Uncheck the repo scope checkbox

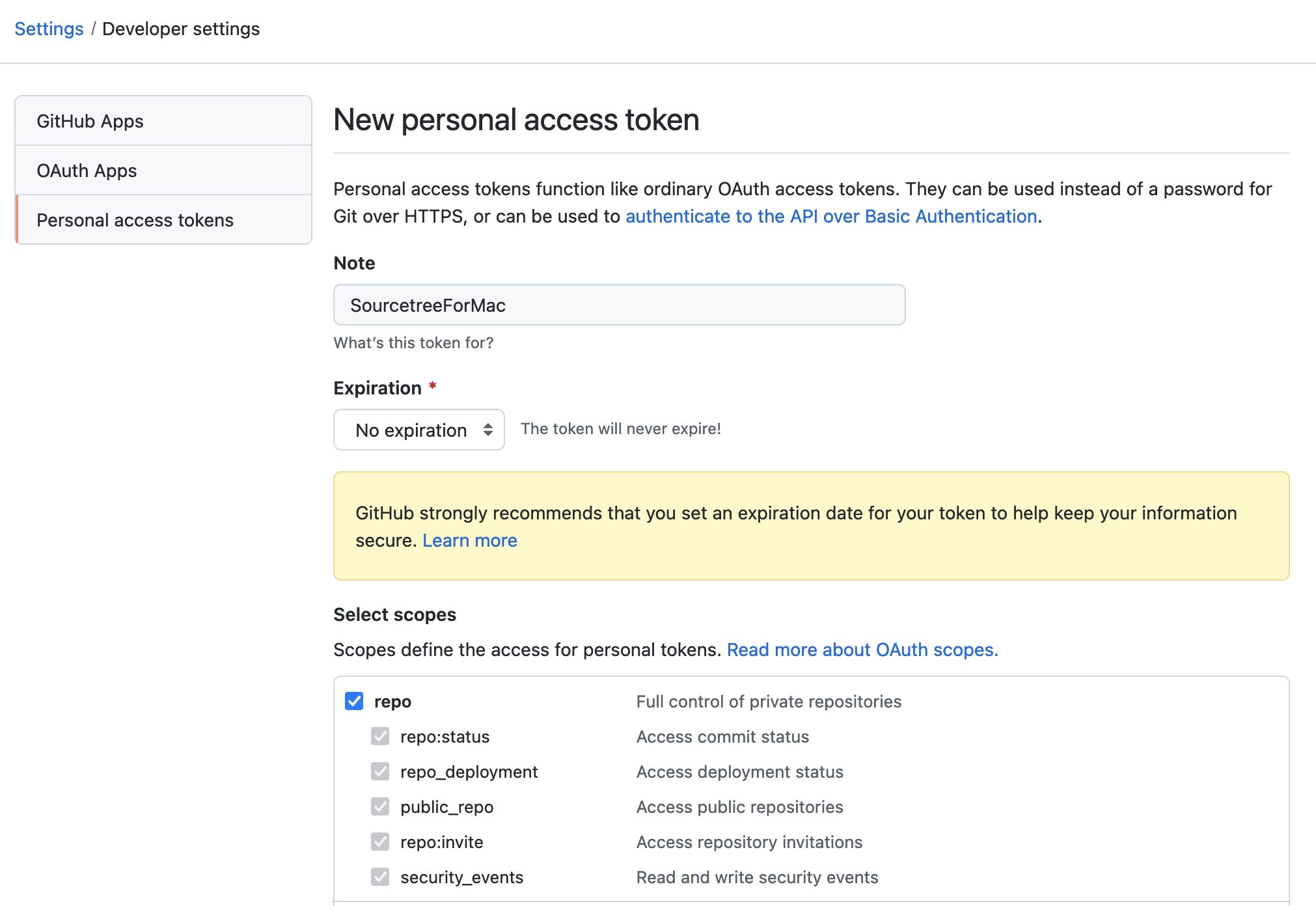click(354, 701)
